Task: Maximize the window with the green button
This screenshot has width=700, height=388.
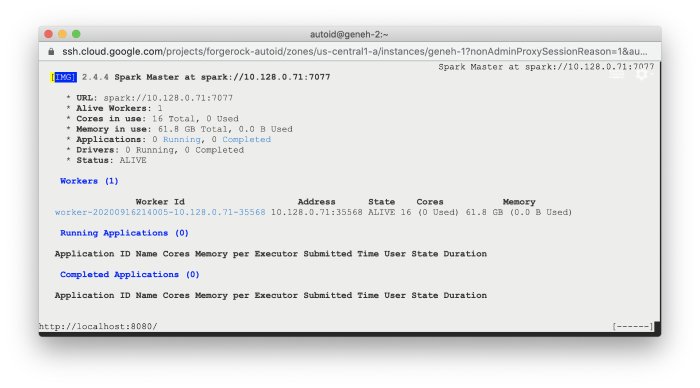Action: click(x=76, y=34)
